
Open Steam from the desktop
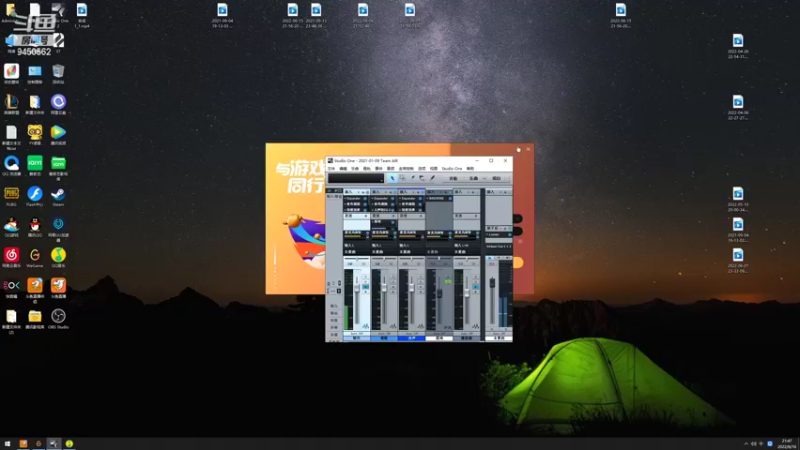click(58, 196)
